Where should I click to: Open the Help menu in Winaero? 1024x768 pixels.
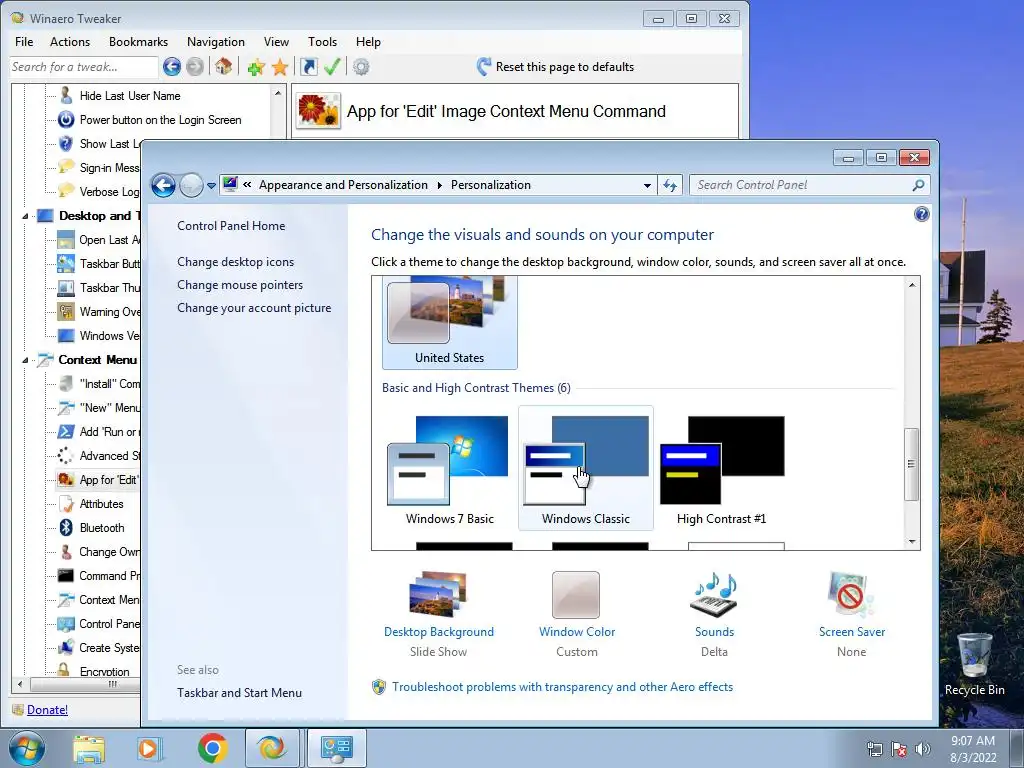tap(368, 42)
